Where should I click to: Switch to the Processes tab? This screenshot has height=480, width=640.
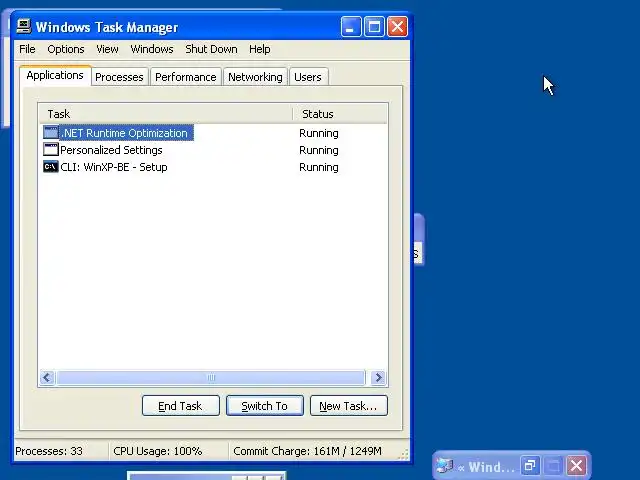[119, 77]
